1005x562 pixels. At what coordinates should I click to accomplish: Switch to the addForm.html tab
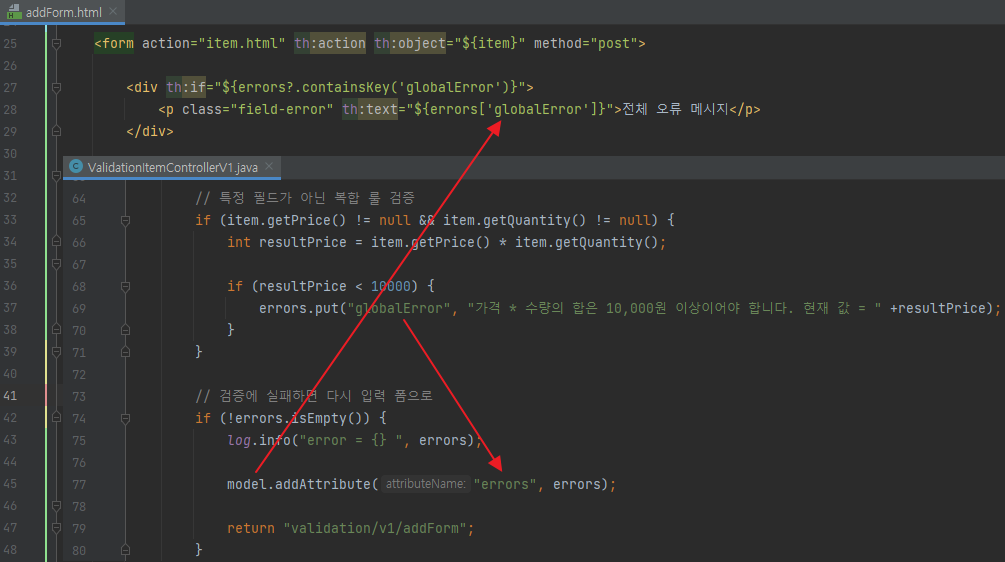click(62, 12)
